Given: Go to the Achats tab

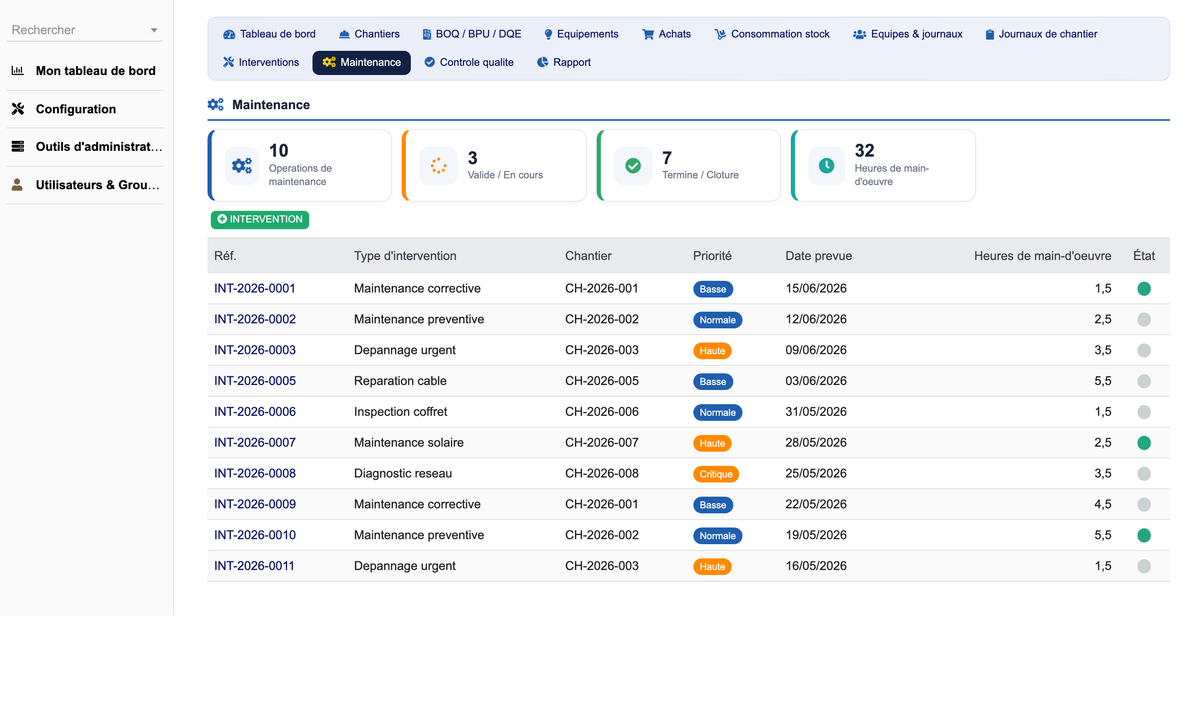Looking at the screenshot, I should pyautogui.click(x=667, y=34).
